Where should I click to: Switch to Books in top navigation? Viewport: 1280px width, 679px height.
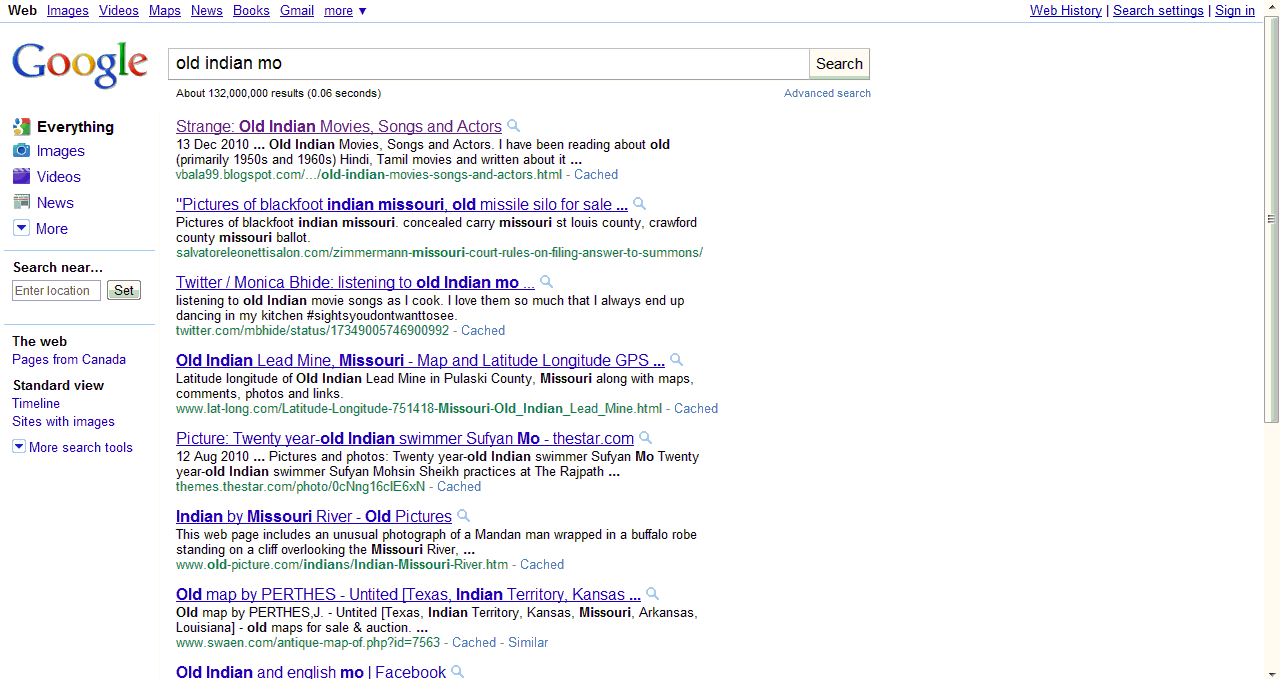251,10
